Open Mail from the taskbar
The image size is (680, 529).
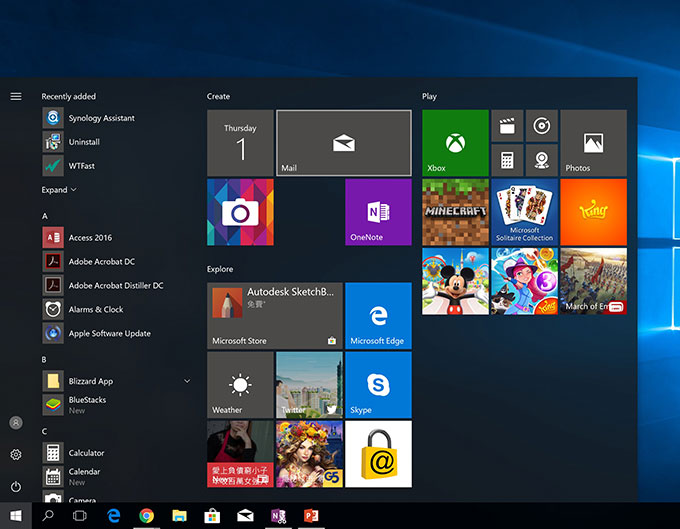[245, 516]
